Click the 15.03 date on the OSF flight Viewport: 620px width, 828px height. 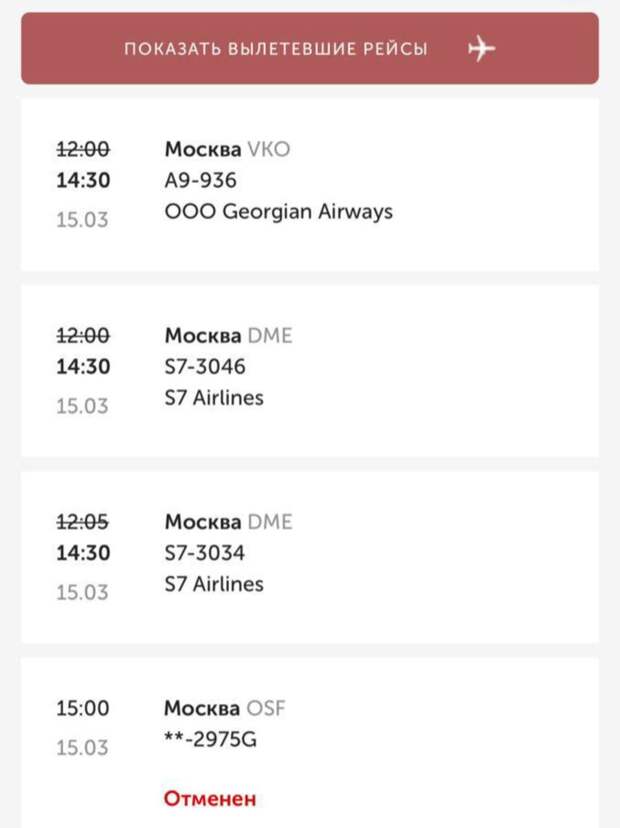[82, 748]
